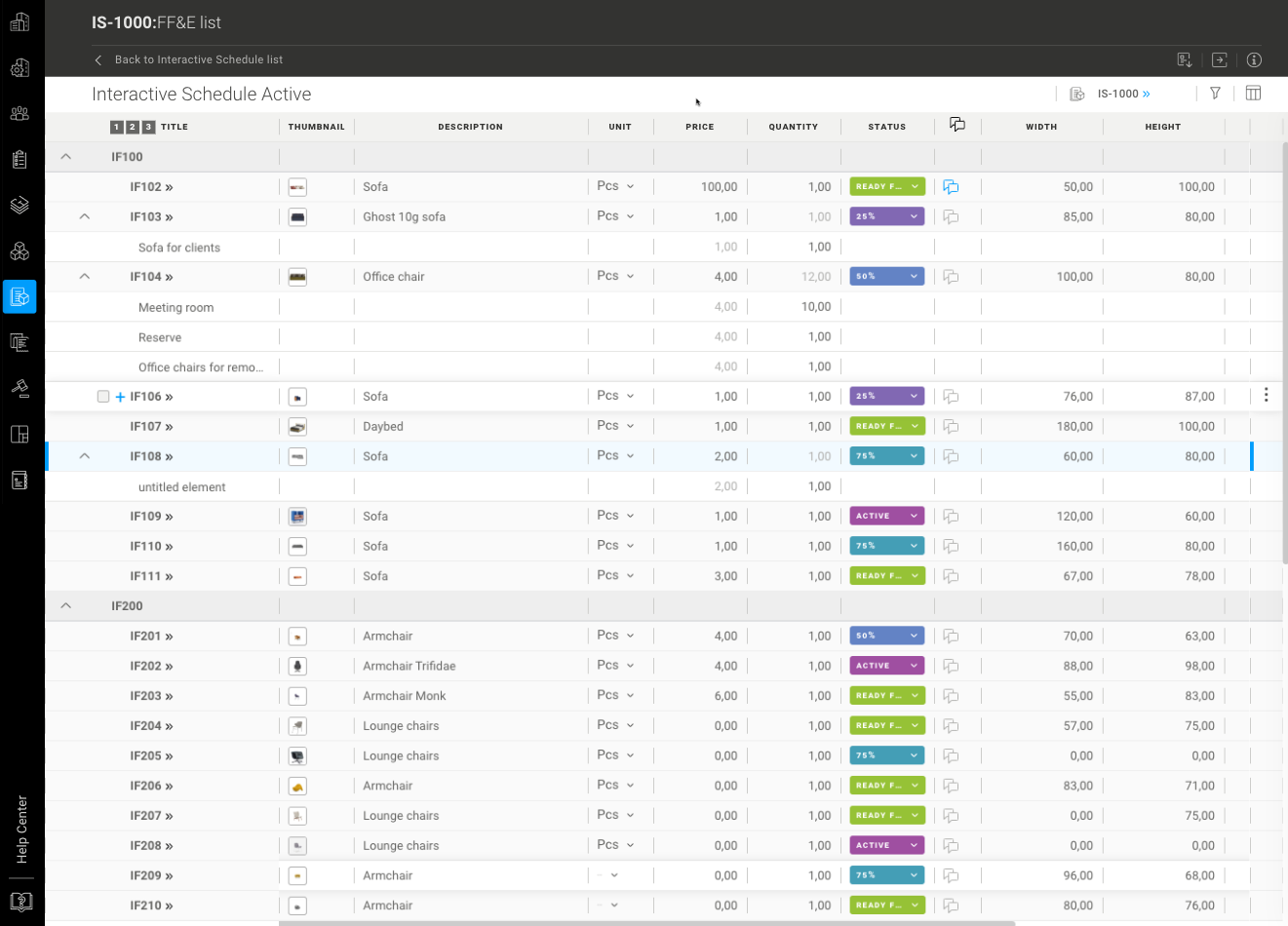1288x926 pixels.
Task: Click the blue copy icon on the IF102 row
Action: 951,186
